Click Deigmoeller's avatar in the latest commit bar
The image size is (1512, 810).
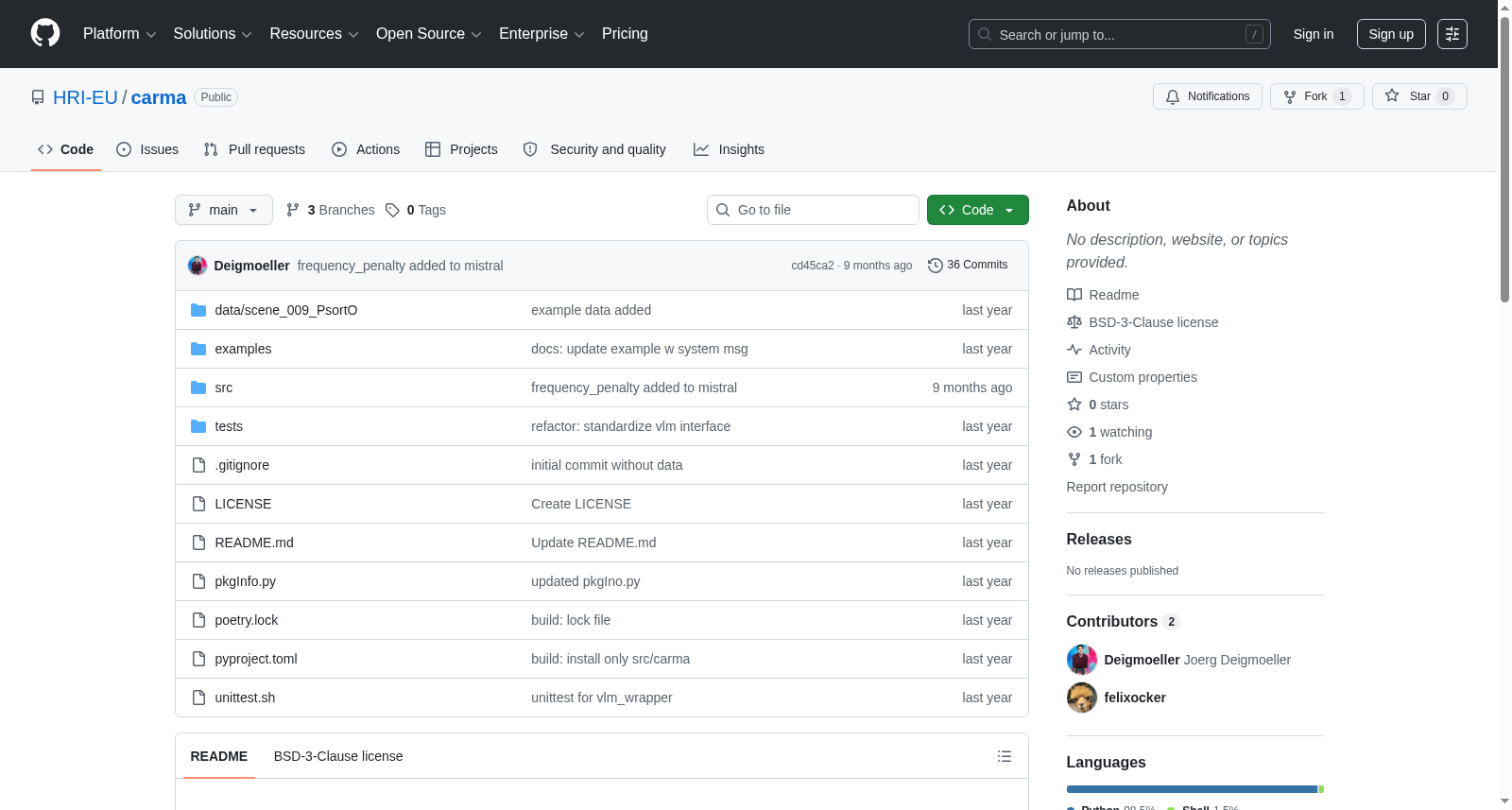198,266
